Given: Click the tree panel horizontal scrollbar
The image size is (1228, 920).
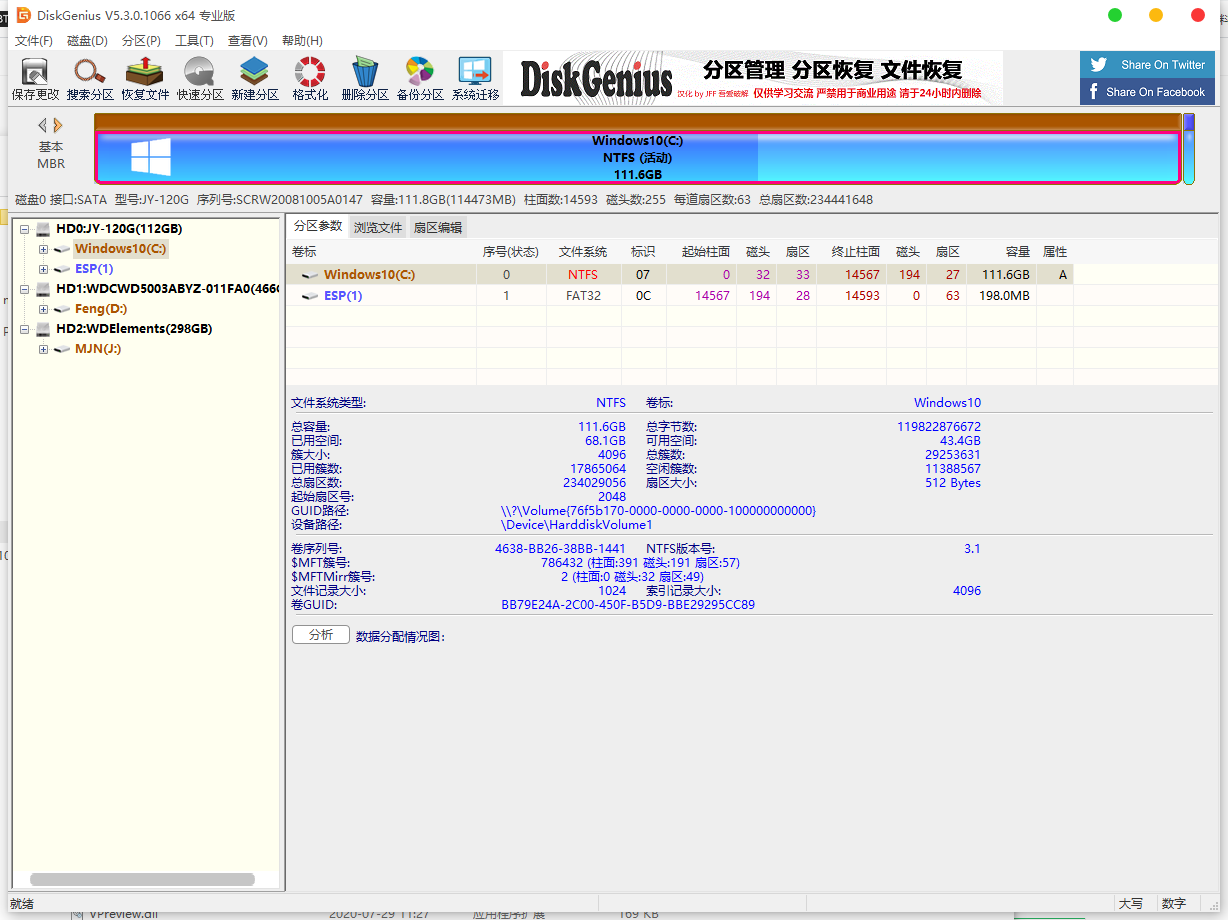Looking at the screenshot, I should point(142,880).
